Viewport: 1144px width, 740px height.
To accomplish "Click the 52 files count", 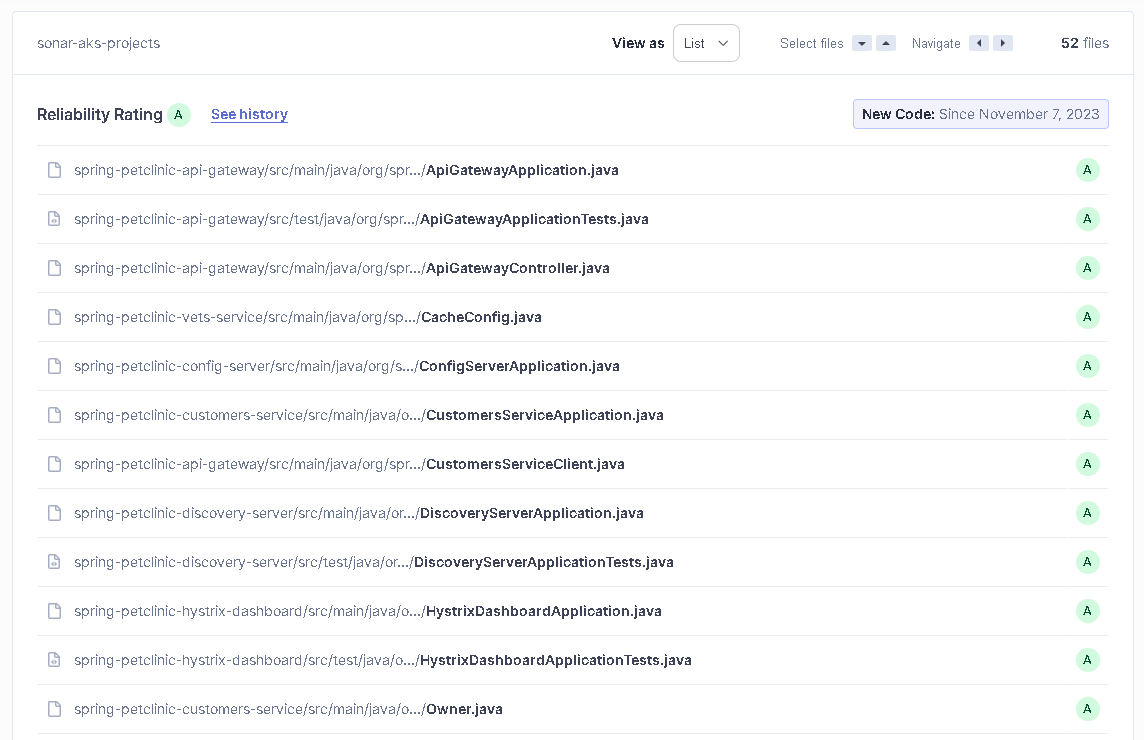I will coord(1085,43).
